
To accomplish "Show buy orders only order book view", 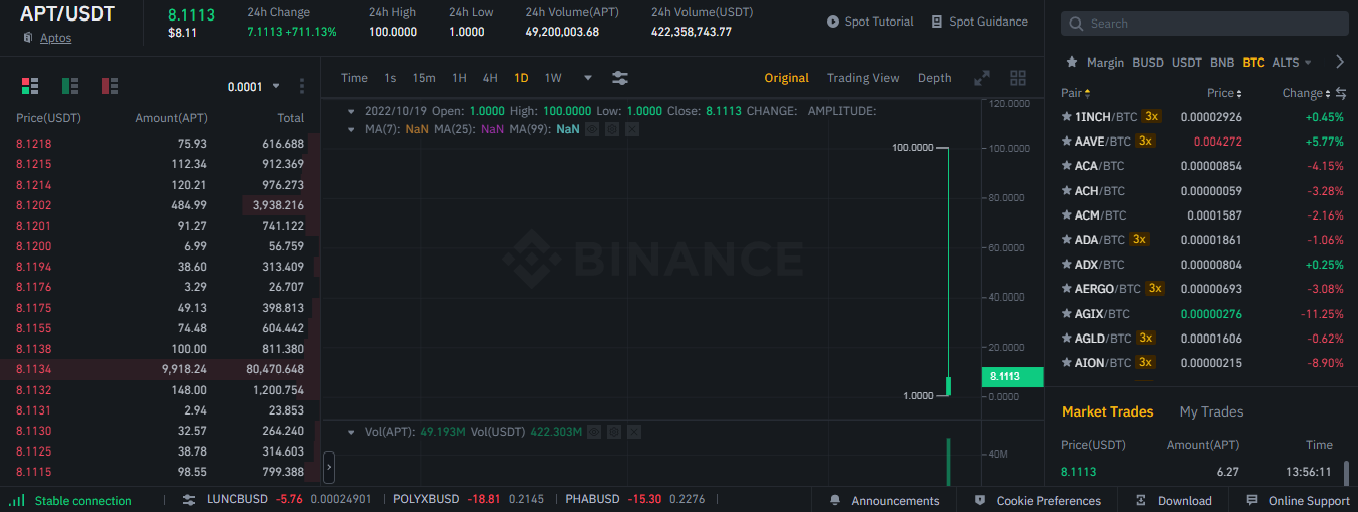I will point(70,86).
